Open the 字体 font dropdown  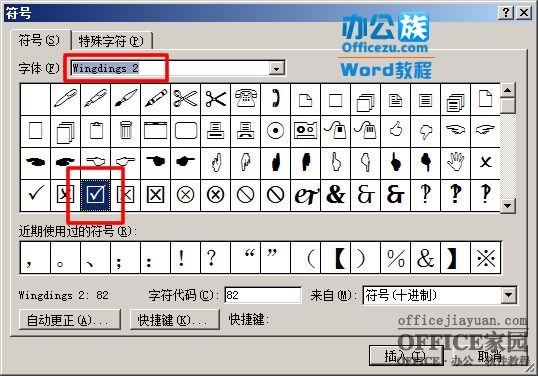pos(277,69)
